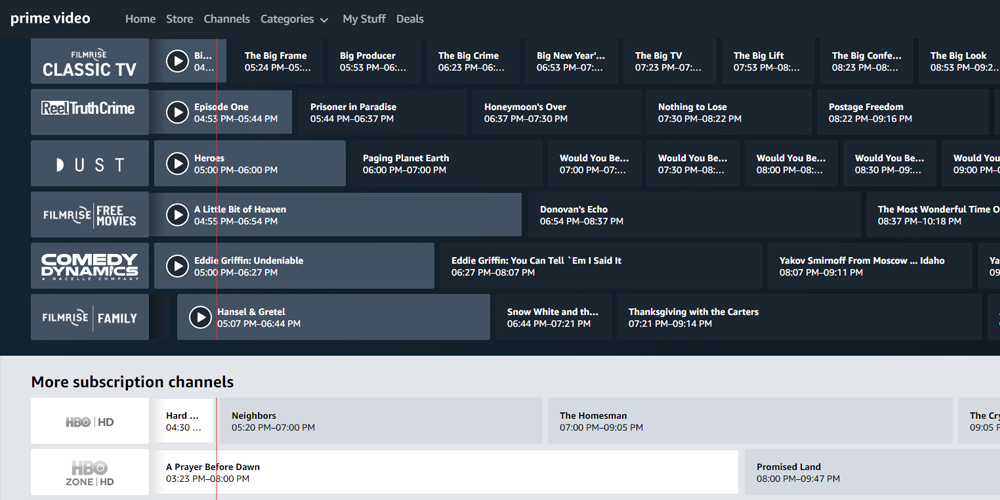The height and width of the screenshot is (500, 1000).
Task: Select The Most Wonderful Time program
Action: tap(933, 215)
